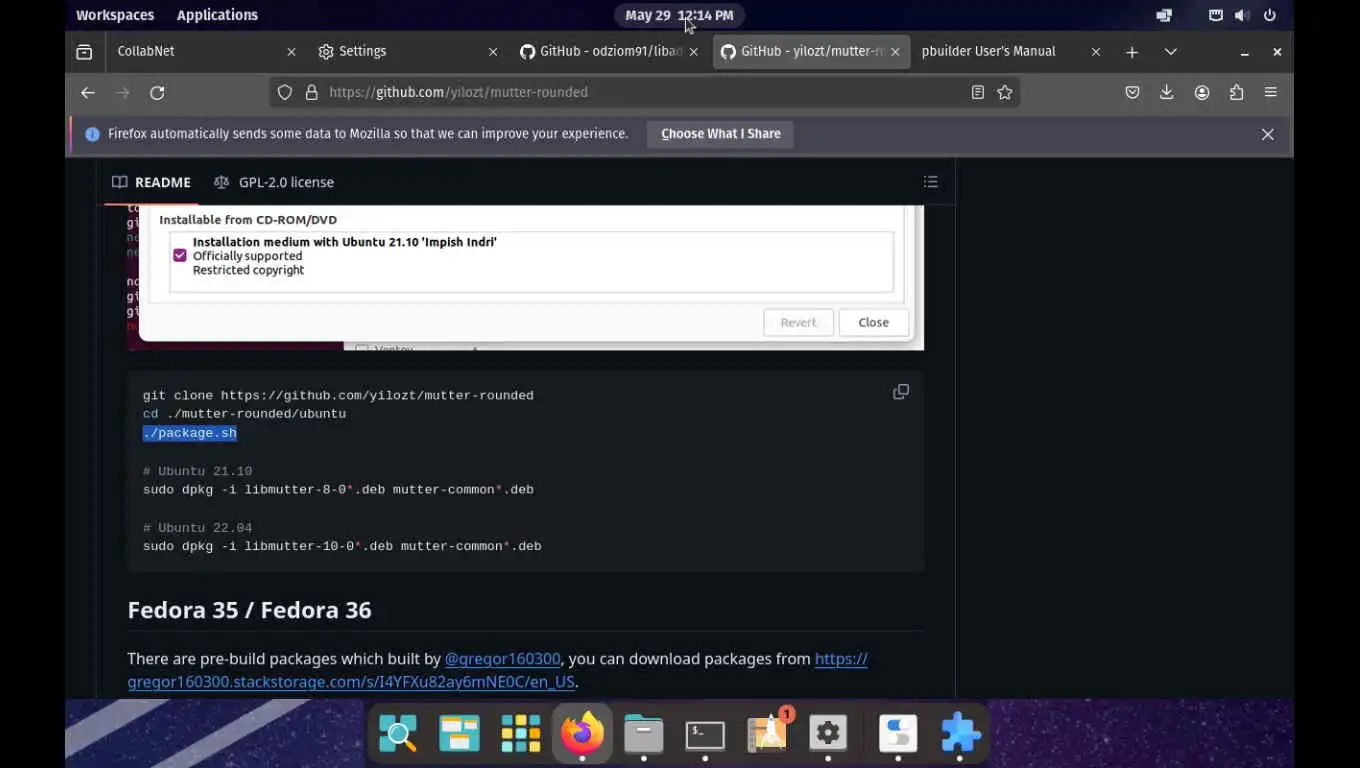
Task: Close the Settings tab
Action: (493, 52)
